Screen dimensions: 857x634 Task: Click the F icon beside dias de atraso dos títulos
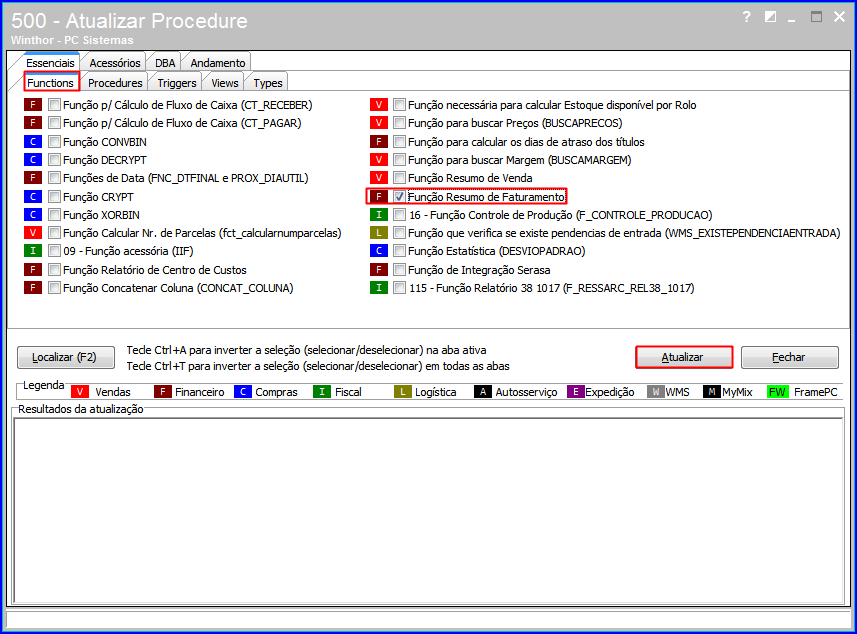tap(379, 142)
